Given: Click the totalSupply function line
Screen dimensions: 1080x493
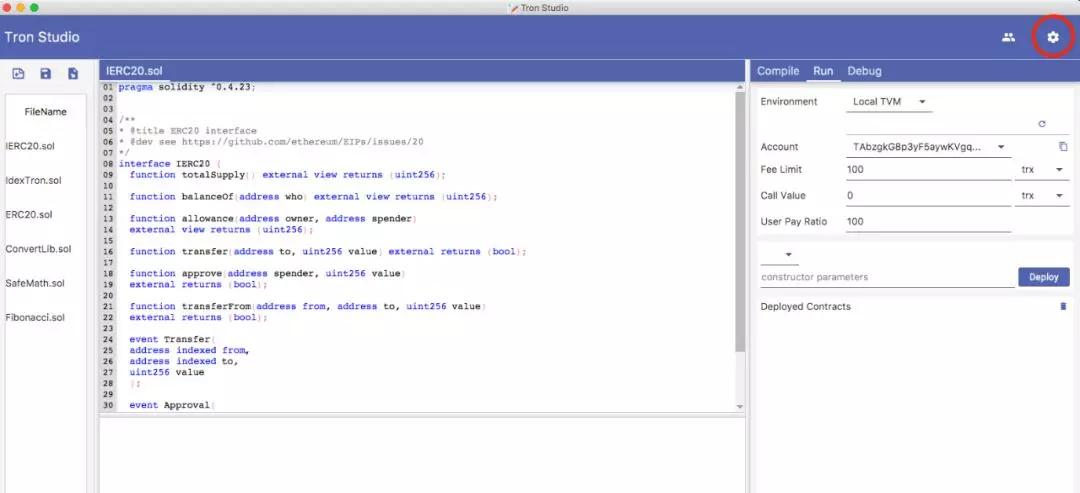Looking at the screenshot, I should [x=288, y=175].
